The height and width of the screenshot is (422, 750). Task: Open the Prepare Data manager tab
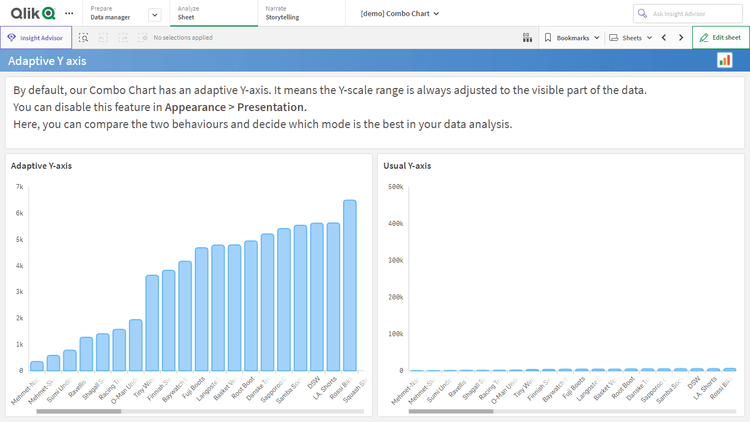click(x=110, y=13)
